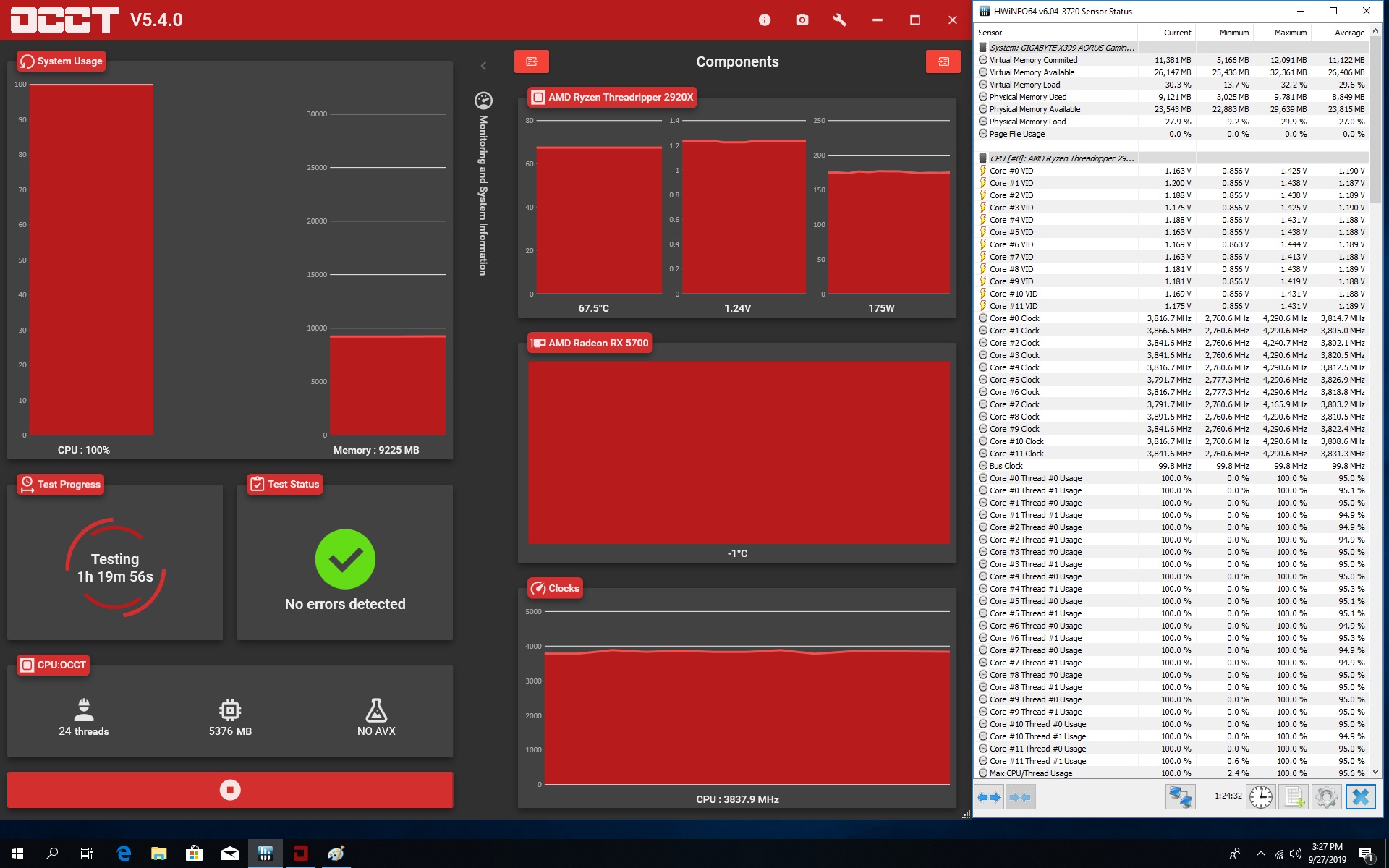Click the Test Status panel label
This screenshot has height=868, width=1389.
tap(285, 485)
